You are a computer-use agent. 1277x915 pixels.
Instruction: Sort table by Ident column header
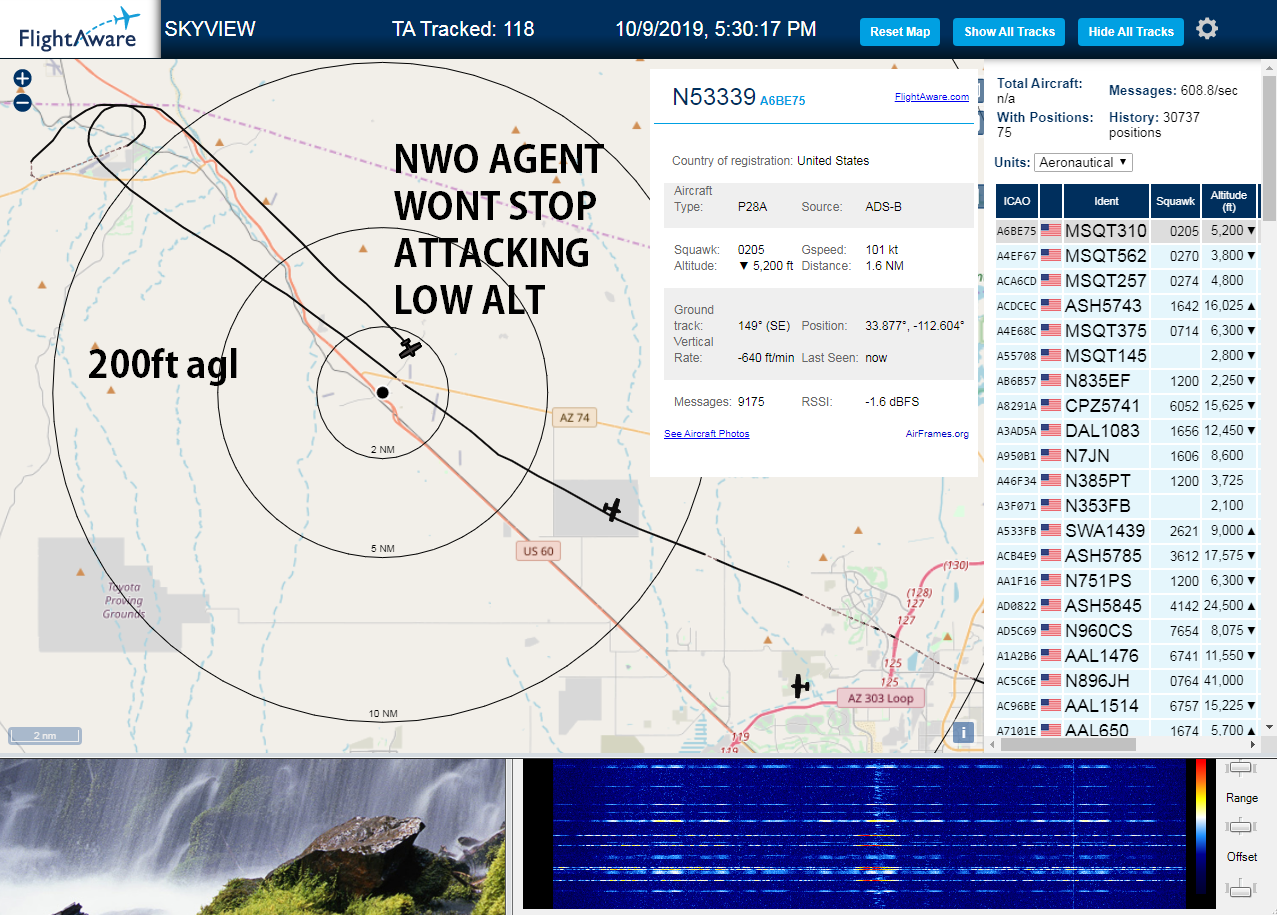point(1106,201)
